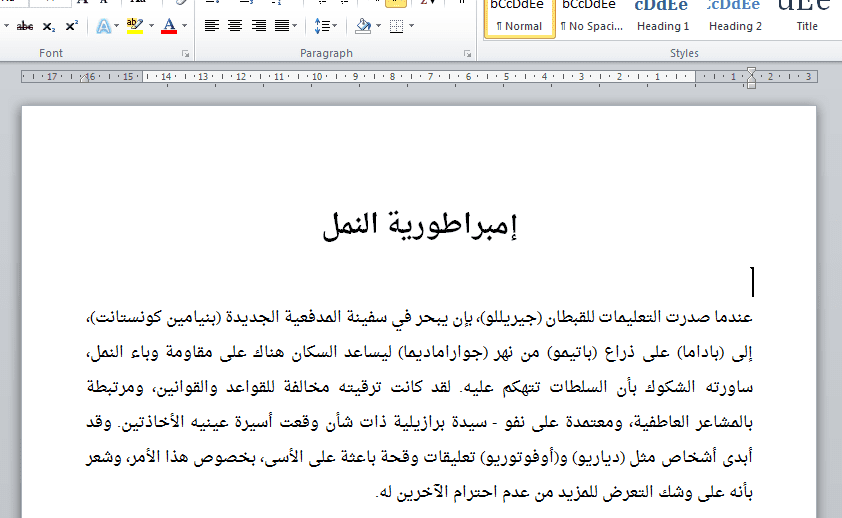
Task: Click the word برازيلية in the fourth line
Action: (x=419, y=423)
